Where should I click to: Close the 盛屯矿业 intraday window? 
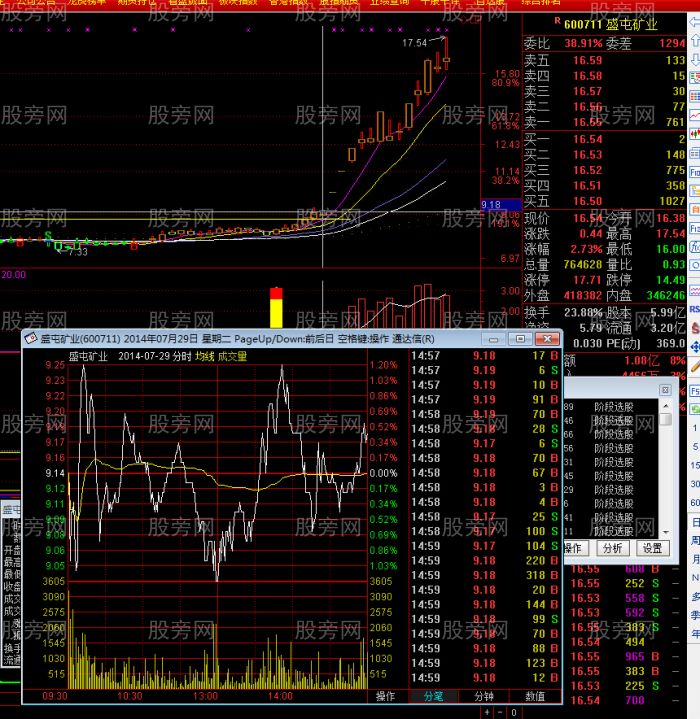[547, 339]
